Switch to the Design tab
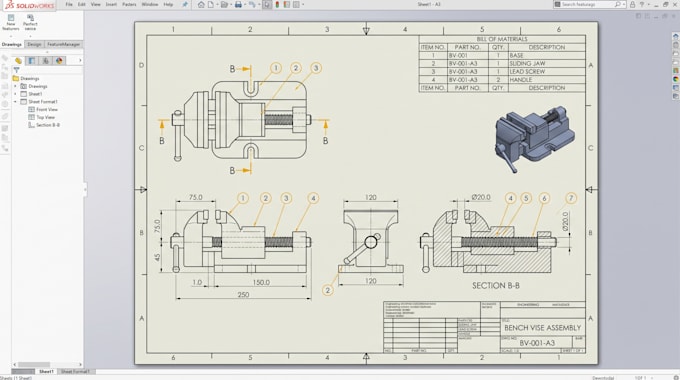This screenshot has height=380, width=680. (34, 44)
